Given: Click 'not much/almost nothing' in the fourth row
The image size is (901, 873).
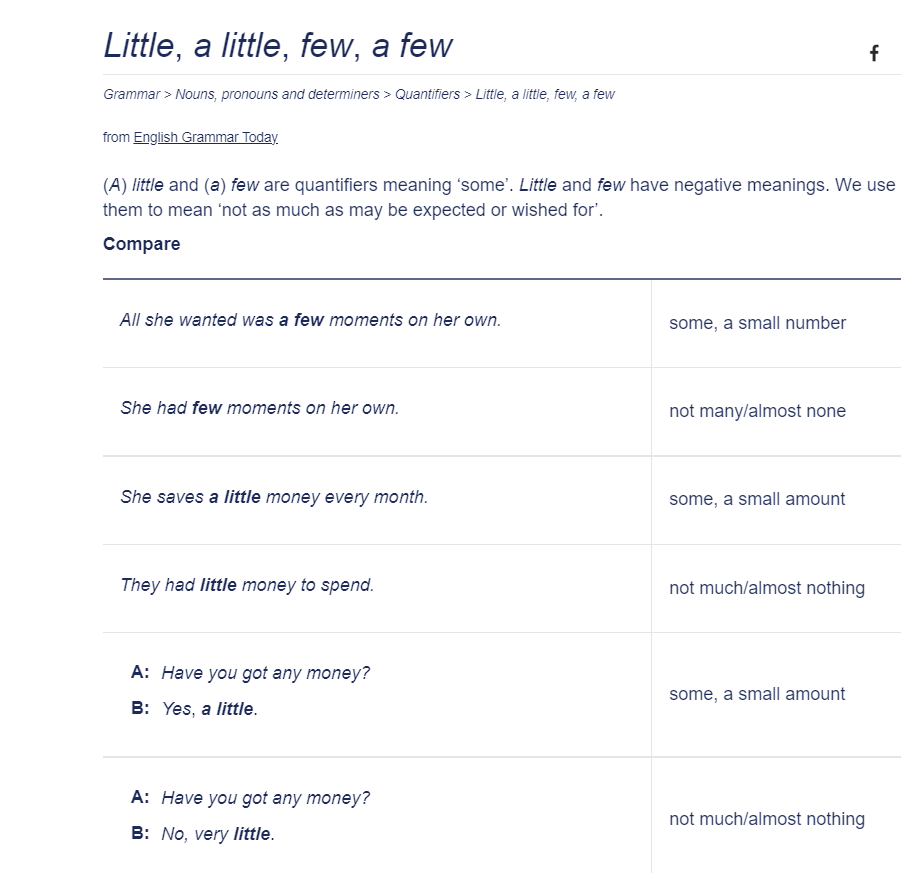Looking at the screenshot, I should tap(767, 588).
